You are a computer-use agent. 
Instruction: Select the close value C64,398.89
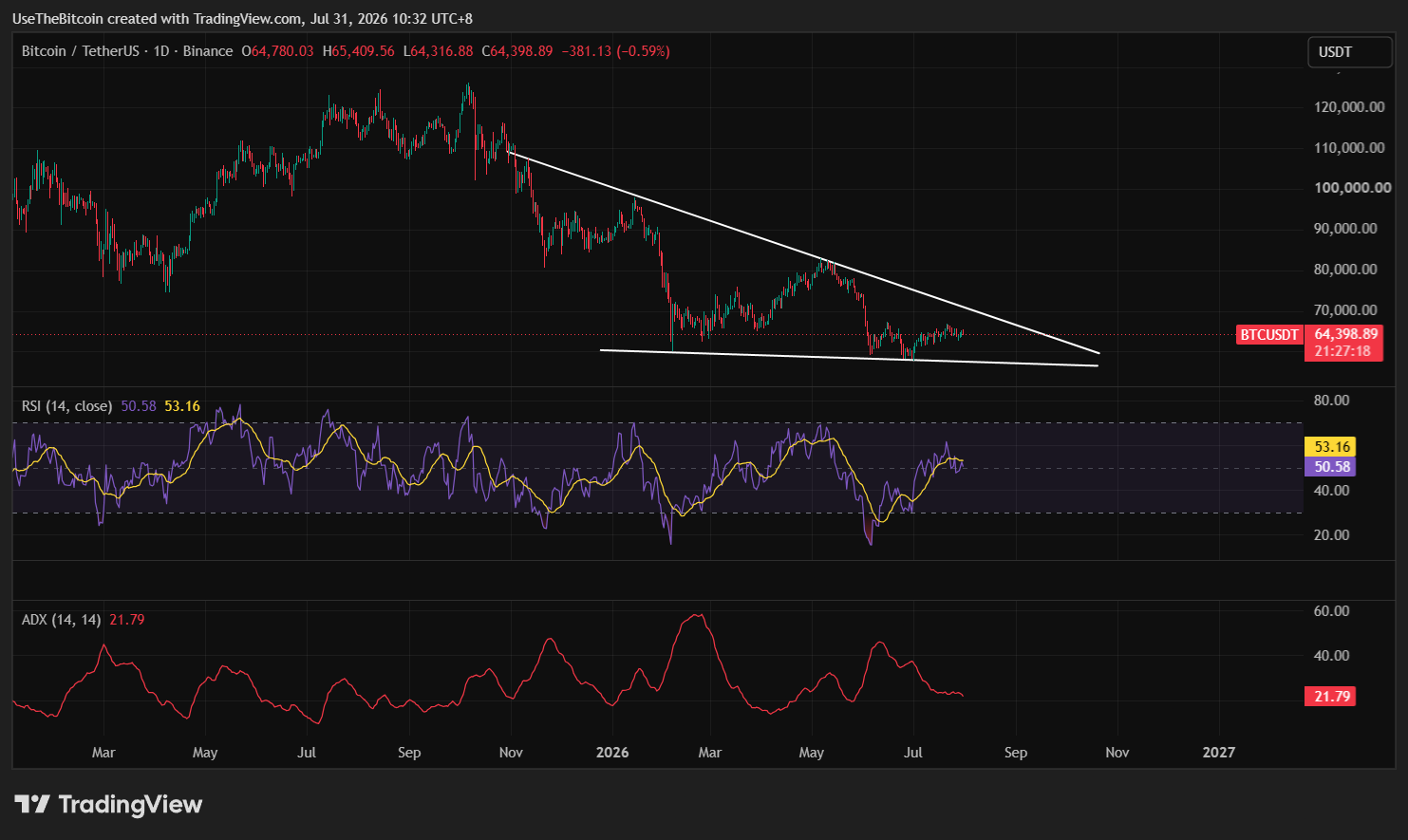(517, 51)
